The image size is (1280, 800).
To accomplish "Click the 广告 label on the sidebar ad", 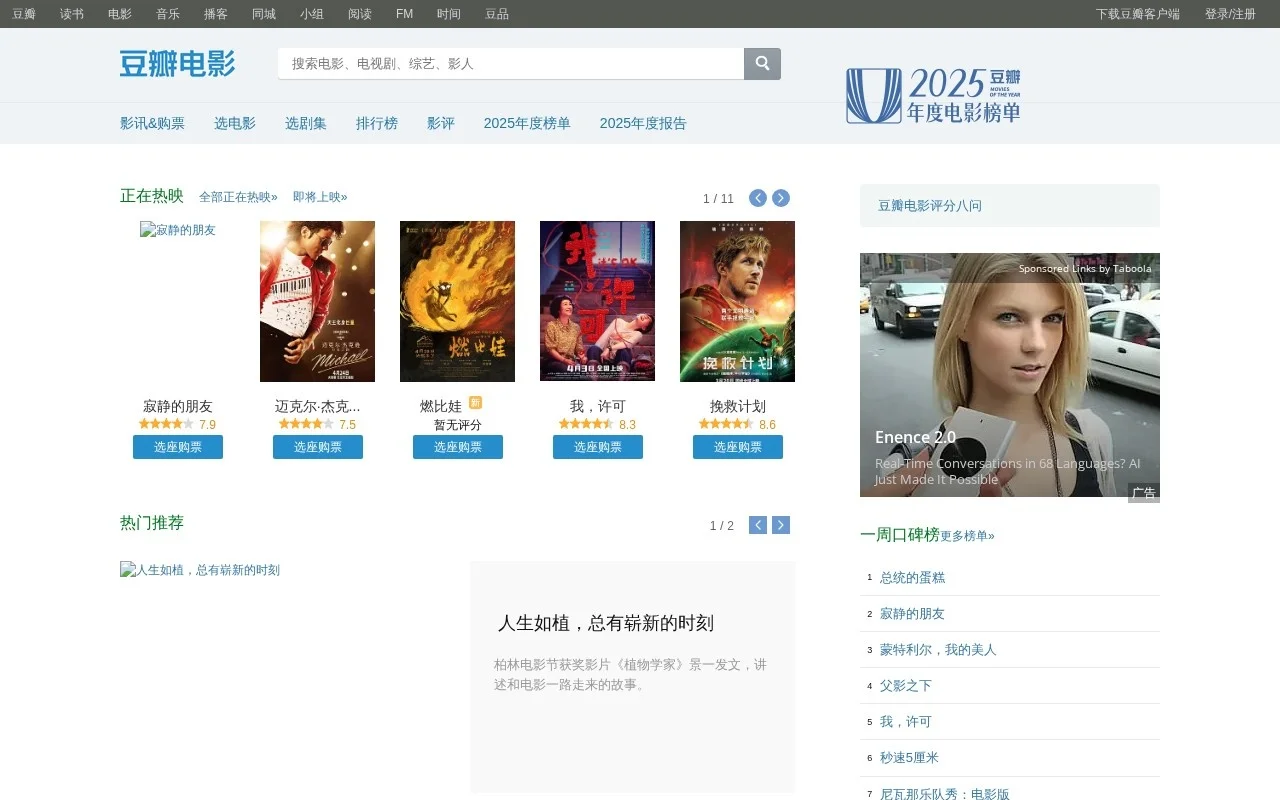I will 1144,492.
